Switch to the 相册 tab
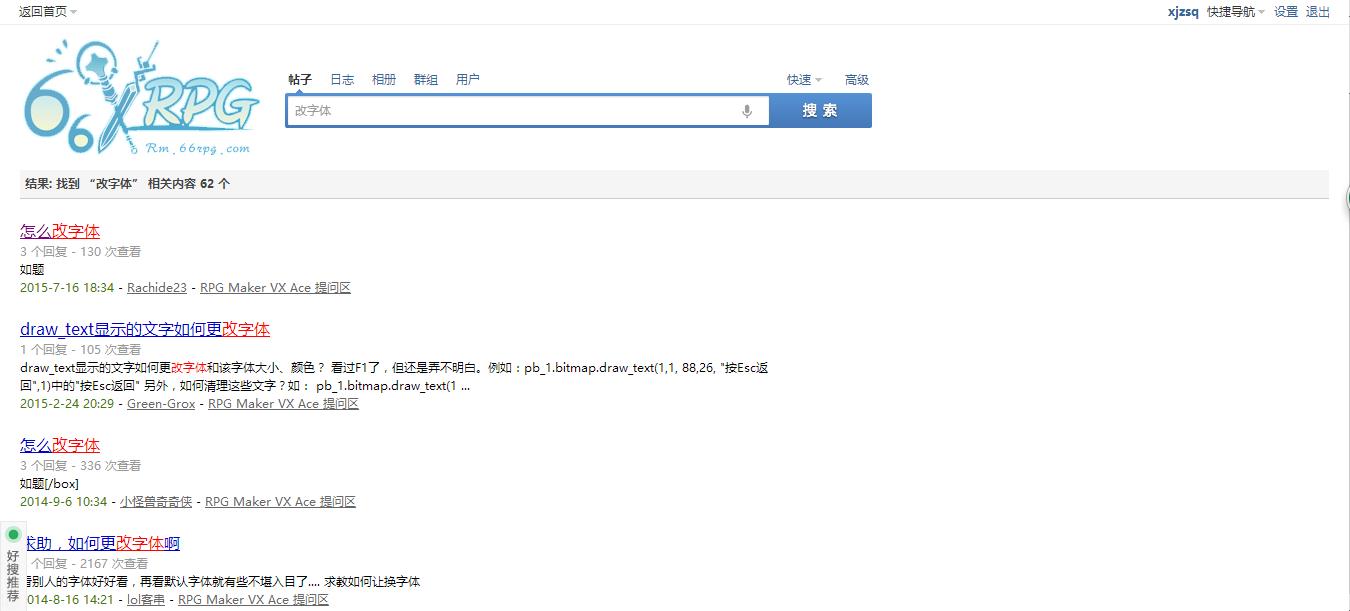The image size is (1350, 611). coord(384,80)
